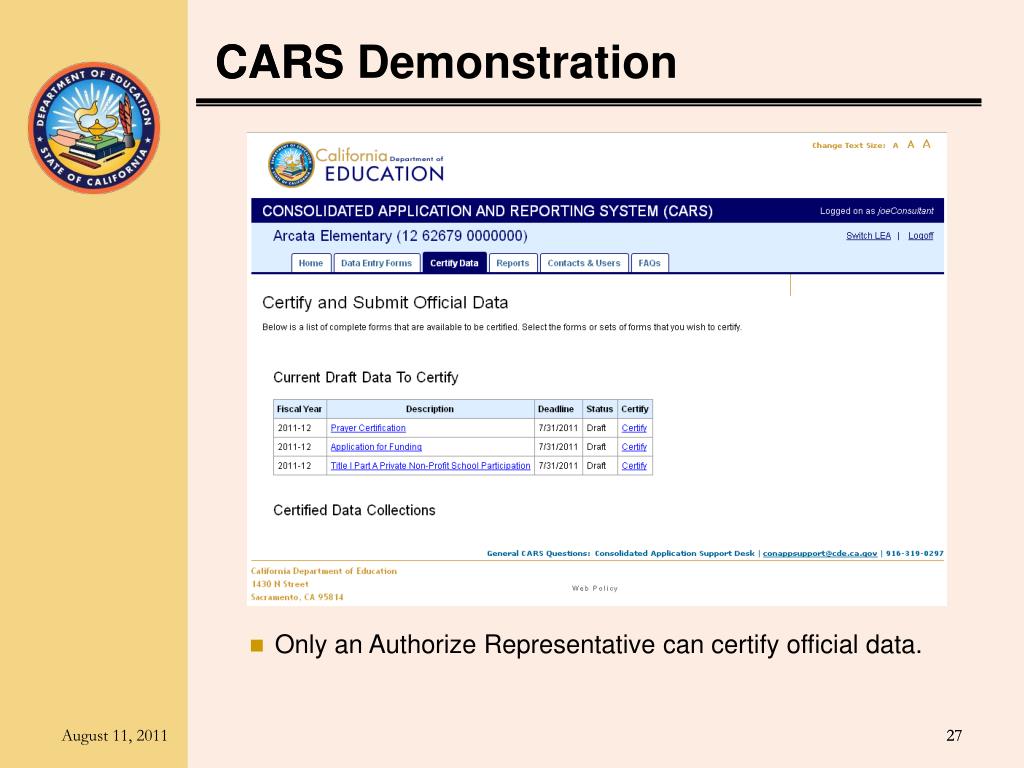Click the deadline cell for Prayer Certification
Screen dimensions: 1024x768
(558, 428)
